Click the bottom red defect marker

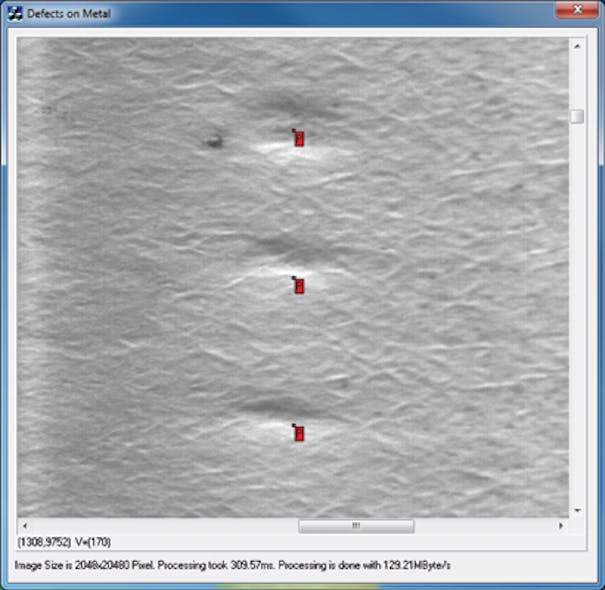click(298, 433)
